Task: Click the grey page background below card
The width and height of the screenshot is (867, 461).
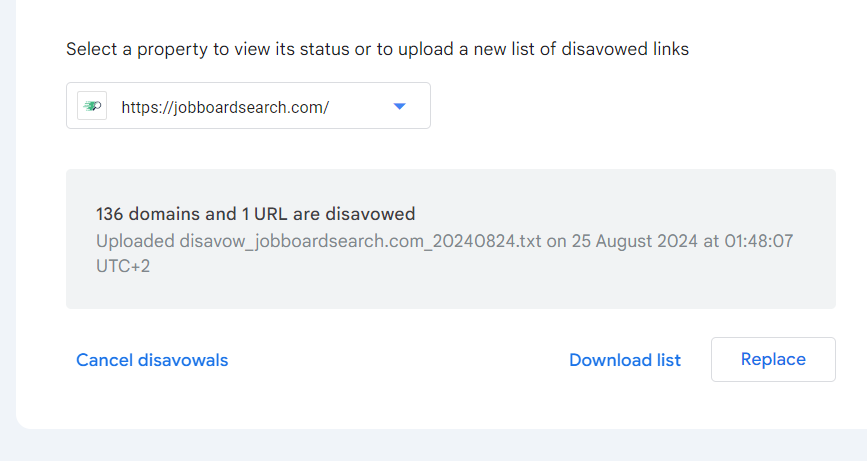Action: [x=430, y=447]
